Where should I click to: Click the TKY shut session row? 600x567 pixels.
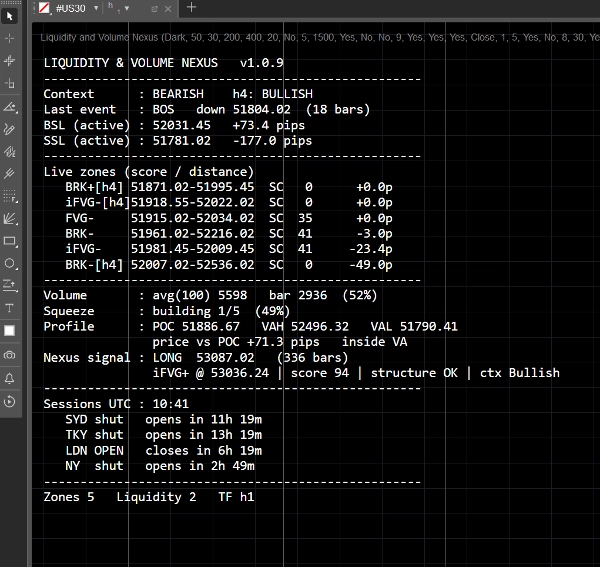point(163,435)
